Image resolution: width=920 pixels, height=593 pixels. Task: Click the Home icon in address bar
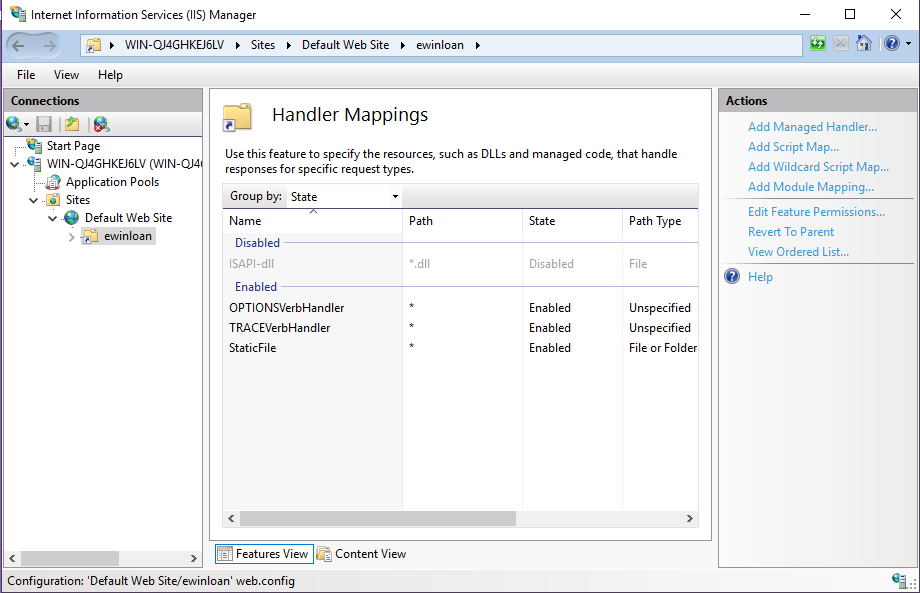[x=864, y=43]
